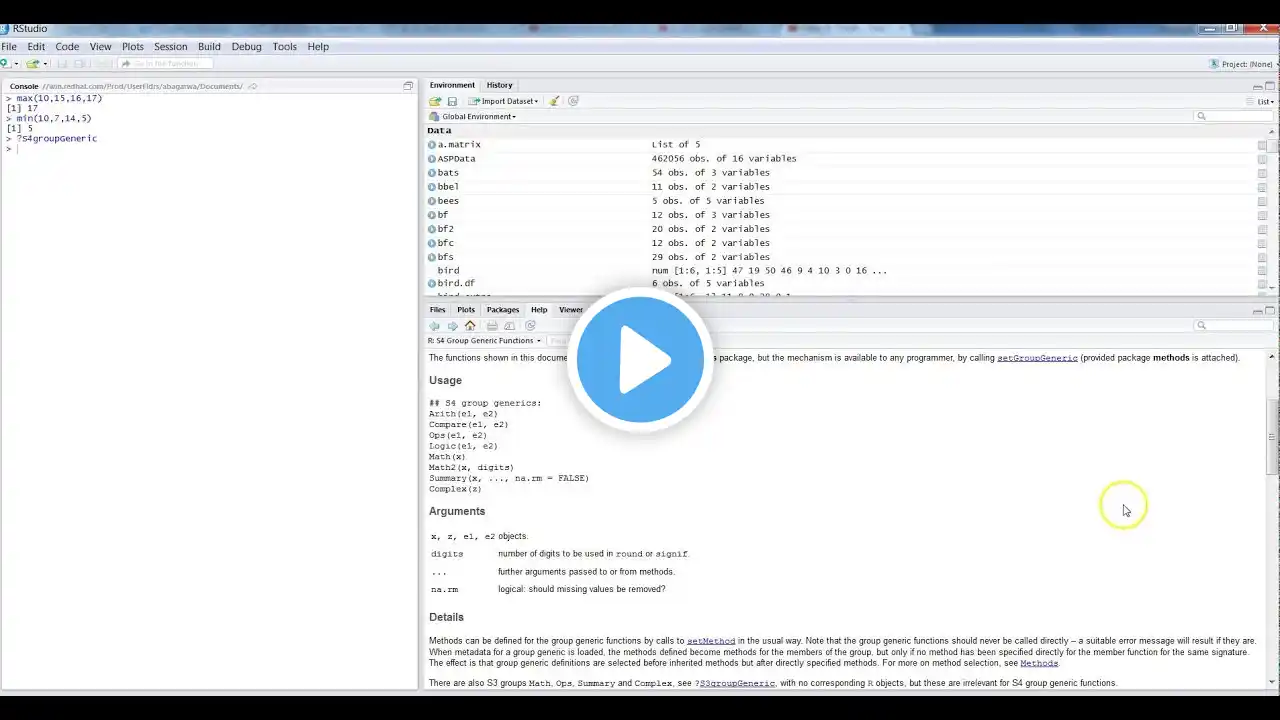Open the File menu

9,47
